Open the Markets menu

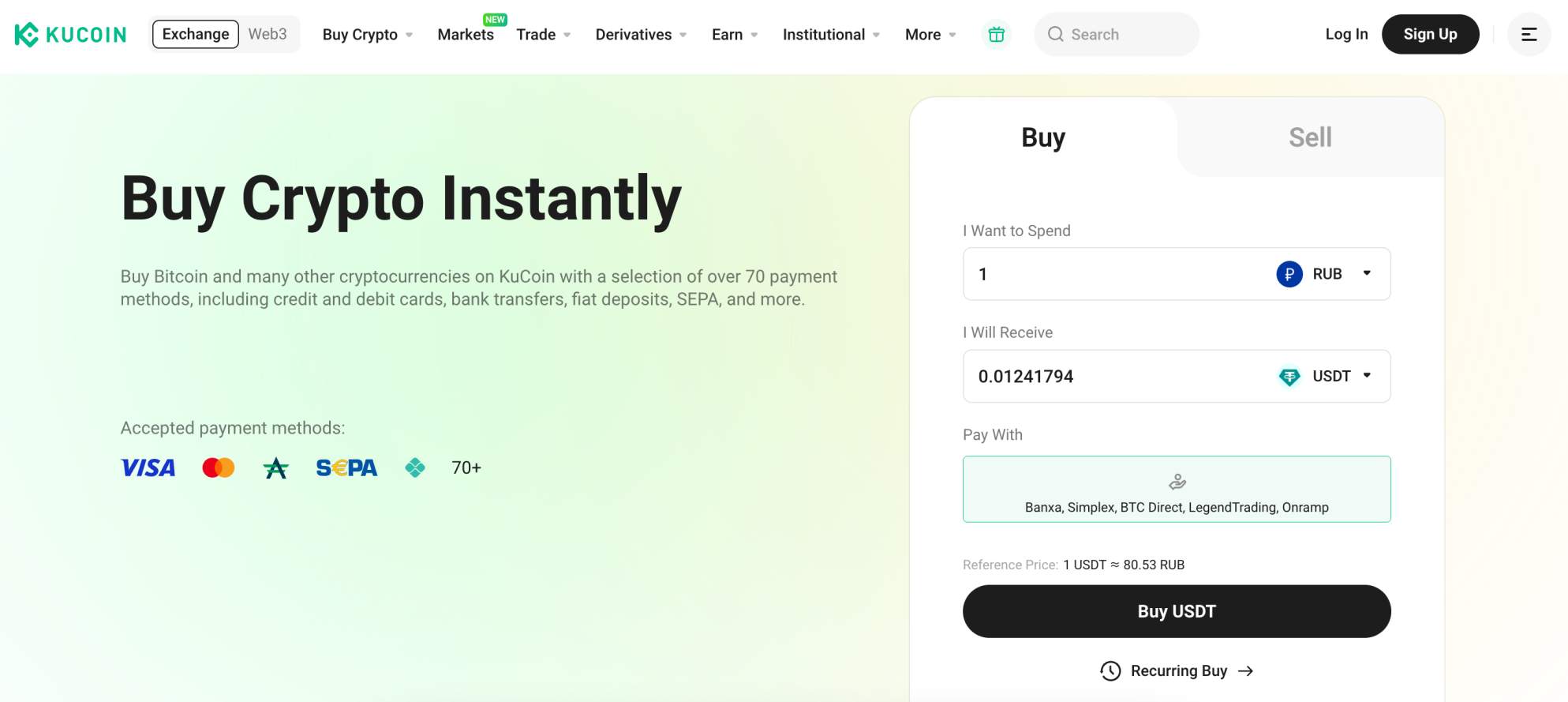465,34
